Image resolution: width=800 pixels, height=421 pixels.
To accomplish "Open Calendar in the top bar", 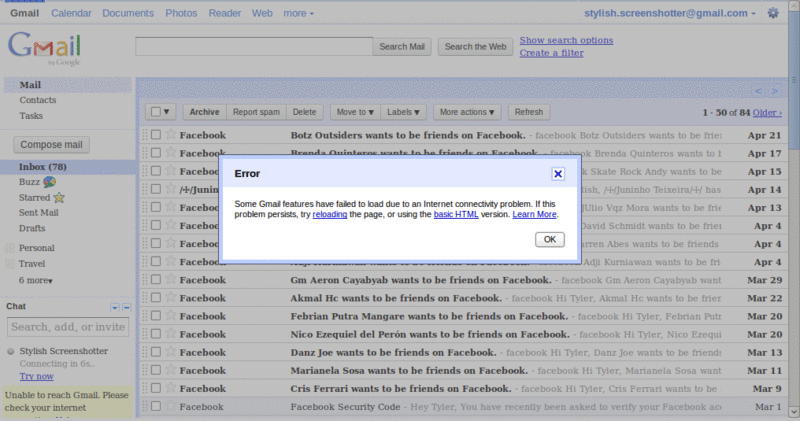I will coord(71,13).
